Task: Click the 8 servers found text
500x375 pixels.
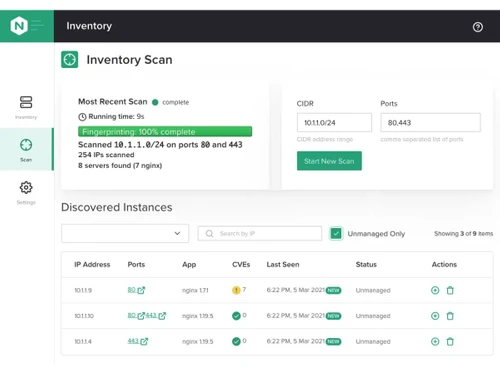Action: [120, 165]
